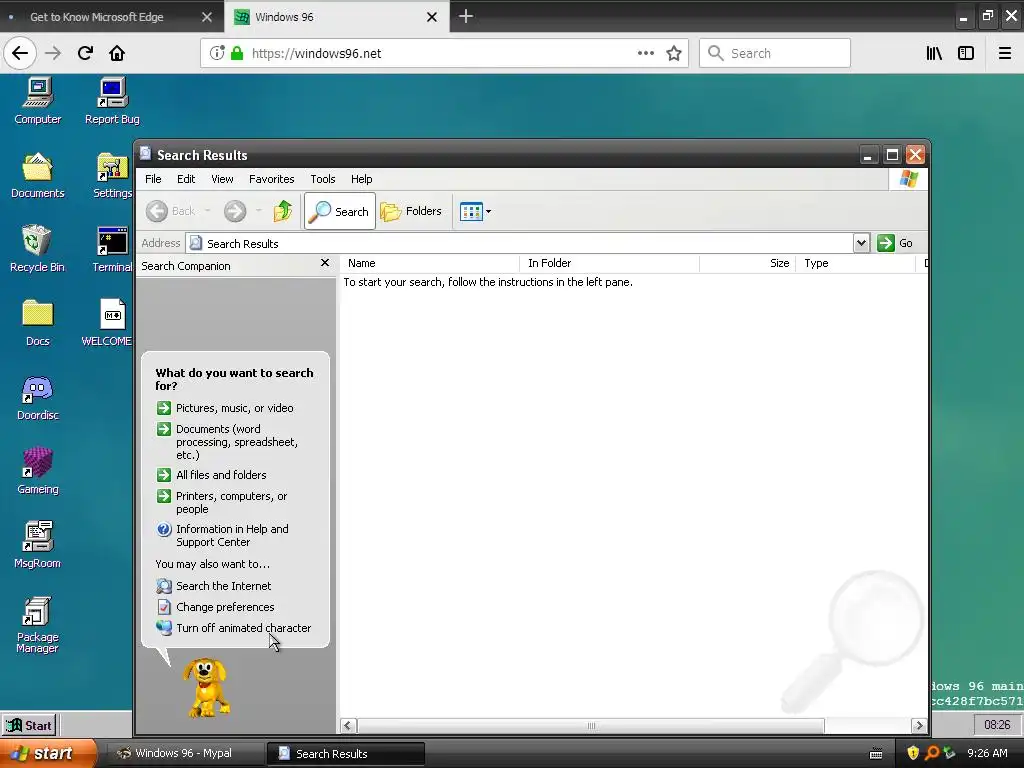Open the Report Bug desktop icon
Viewport: 1024px width, 768px height.
112,101
